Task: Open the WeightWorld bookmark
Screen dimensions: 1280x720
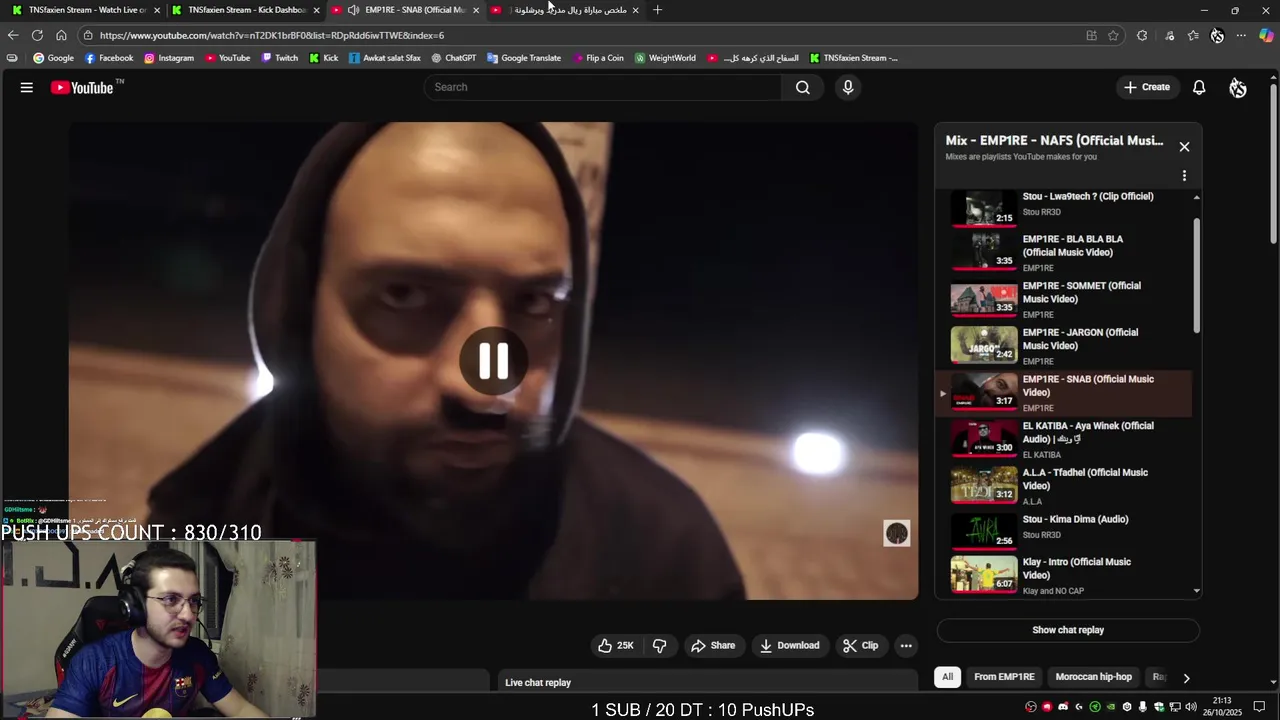Action: (665, 58)
